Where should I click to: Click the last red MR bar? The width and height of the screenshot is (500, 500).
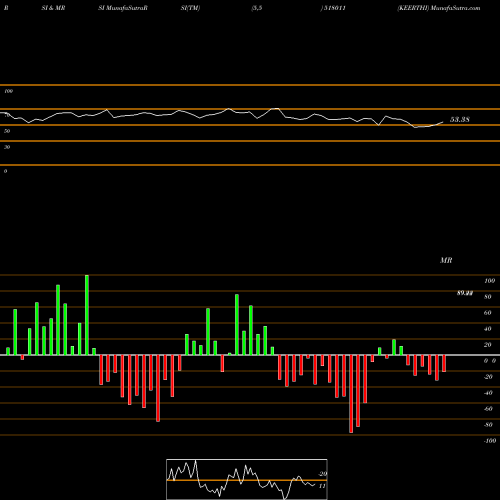click(x=444, y=363)
